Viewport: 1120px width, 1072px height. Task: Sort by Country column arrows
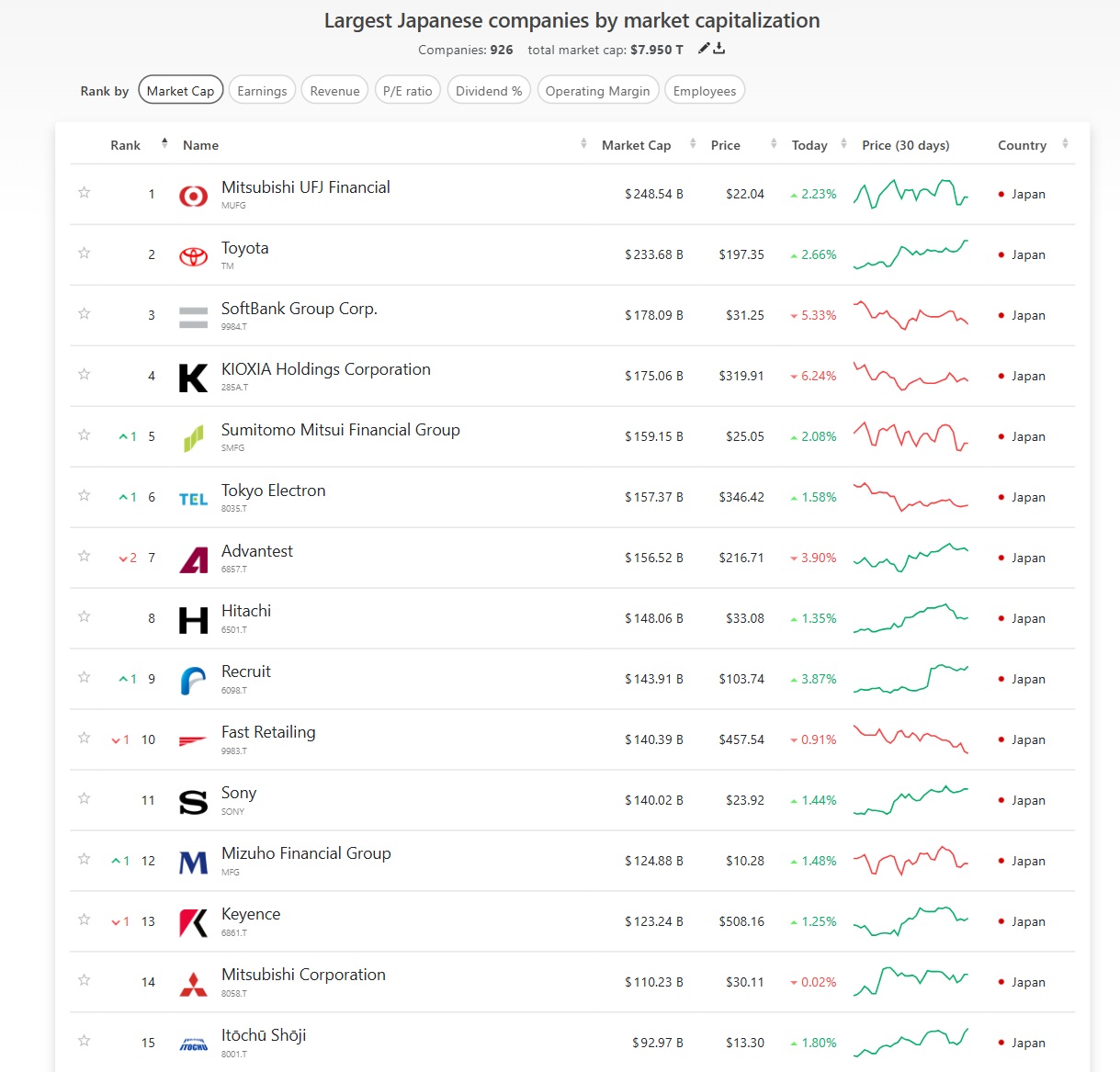(x=1065, y=144)
